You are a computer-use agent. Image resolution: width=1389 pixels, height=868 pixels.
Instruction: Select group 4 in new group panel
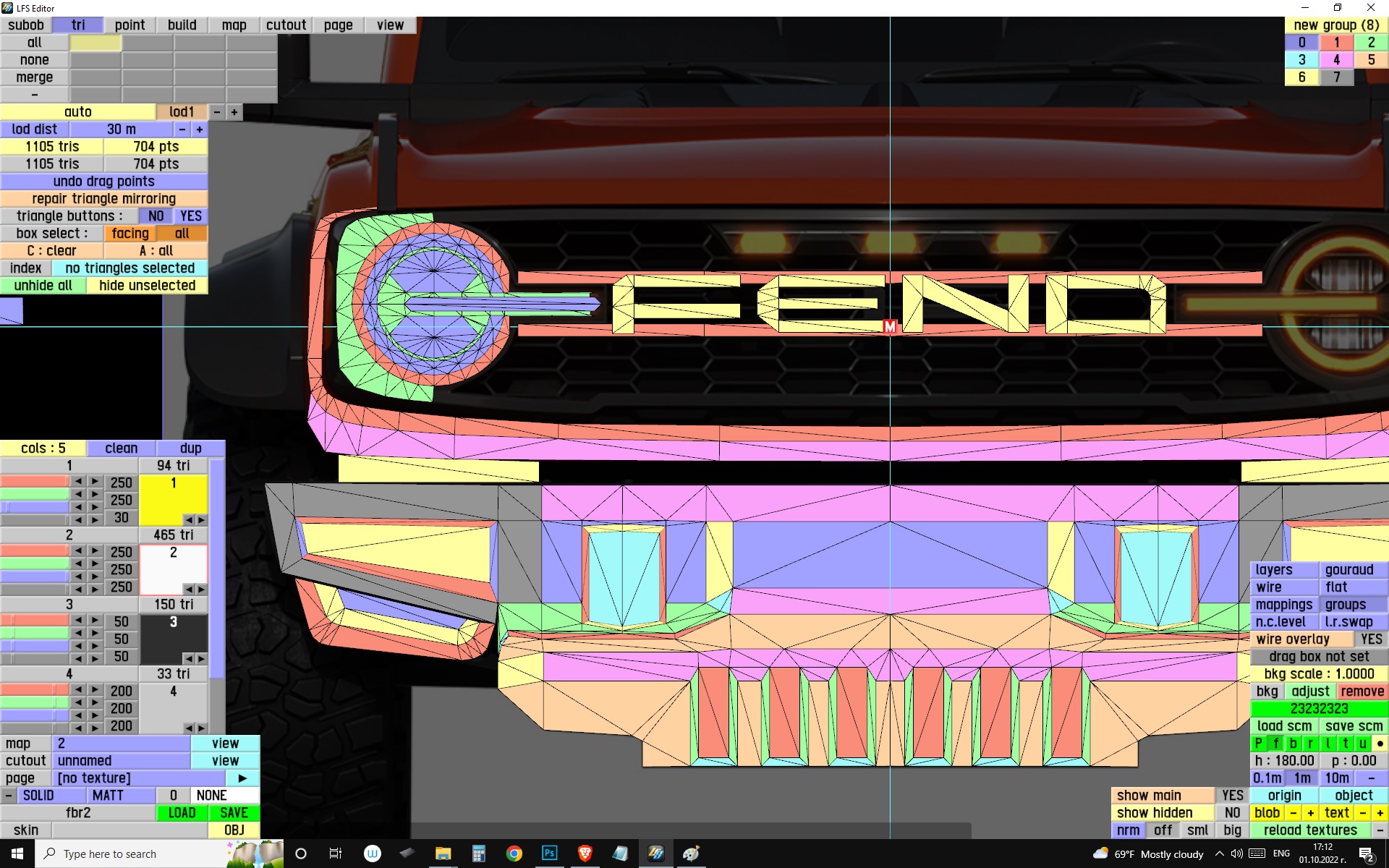1336,59
